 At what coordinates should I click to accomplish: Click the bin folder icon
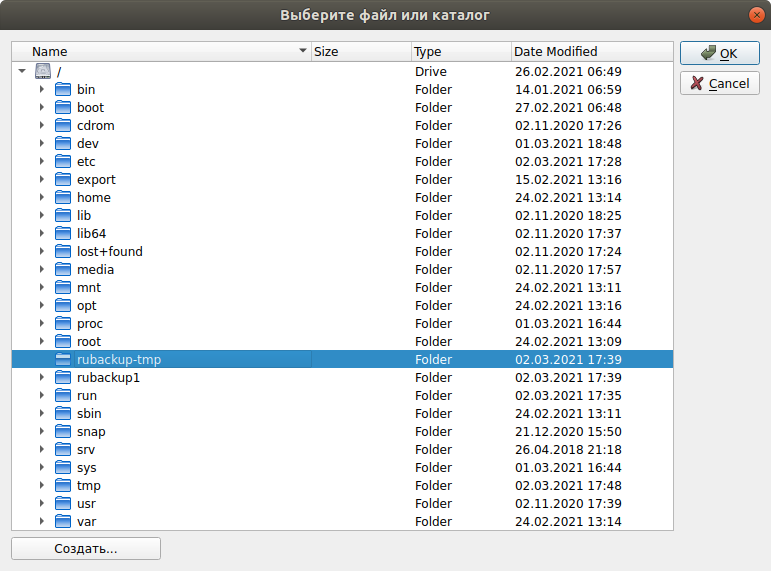(x=63, y=90)
